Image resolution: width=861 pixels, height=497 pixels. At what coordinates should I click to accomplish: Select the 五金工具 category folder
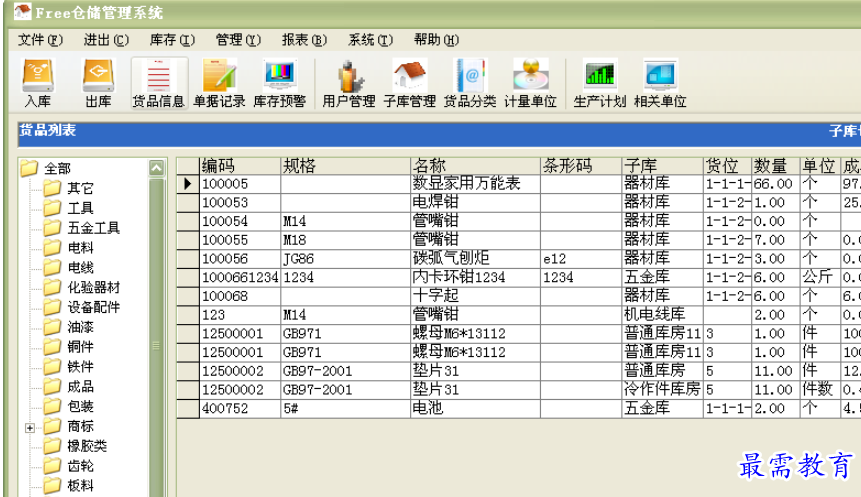[x=93, y=228]
